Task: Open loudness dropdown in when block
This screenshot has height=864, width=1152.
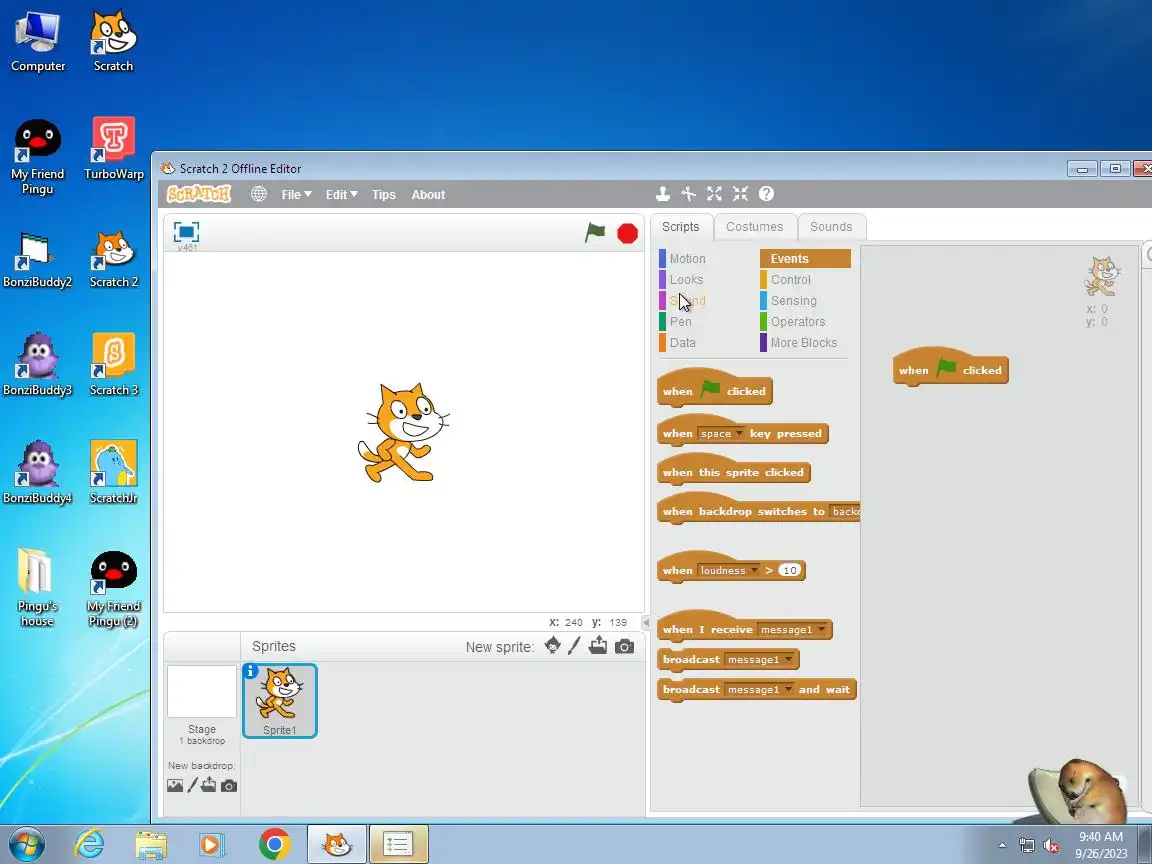Action: [728, 571]
